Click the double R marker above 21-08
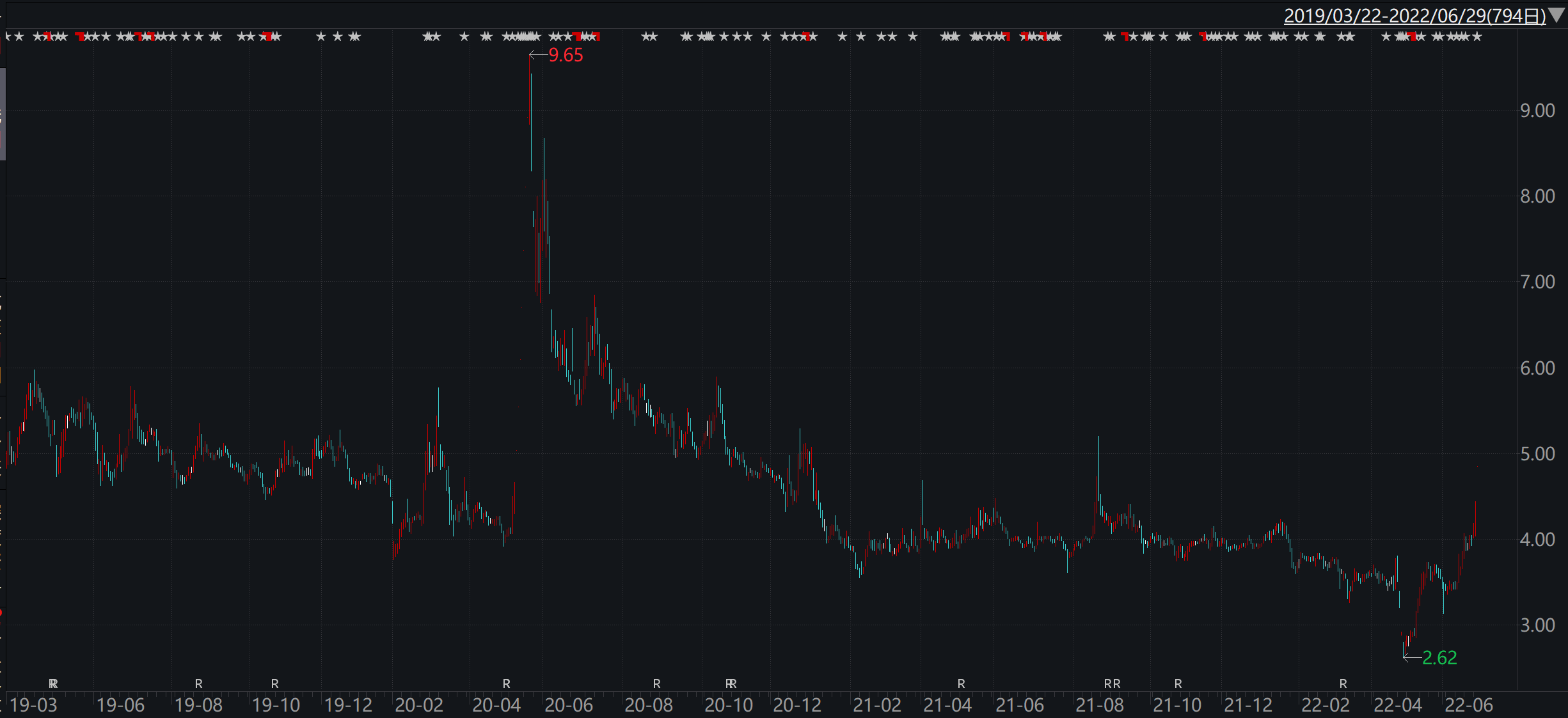The height and width of the screenshot is (718, 1568). pyautogui.click(x=1113, y=683)
